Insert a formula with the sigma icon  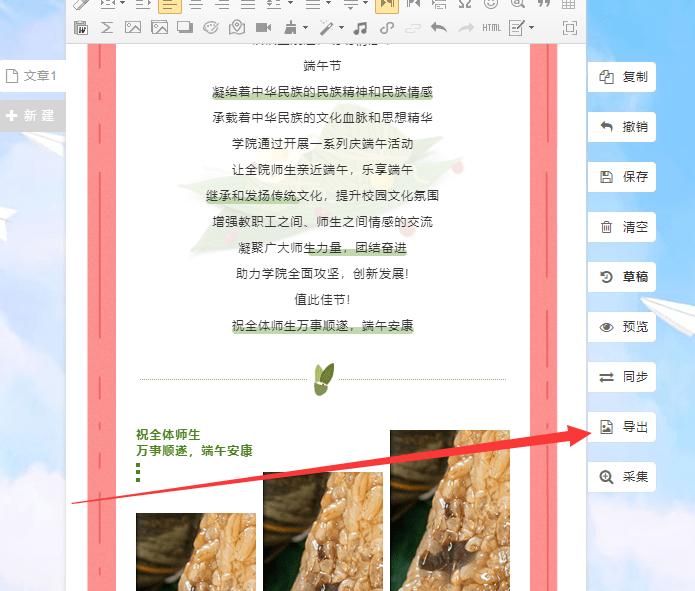point(106,28)
